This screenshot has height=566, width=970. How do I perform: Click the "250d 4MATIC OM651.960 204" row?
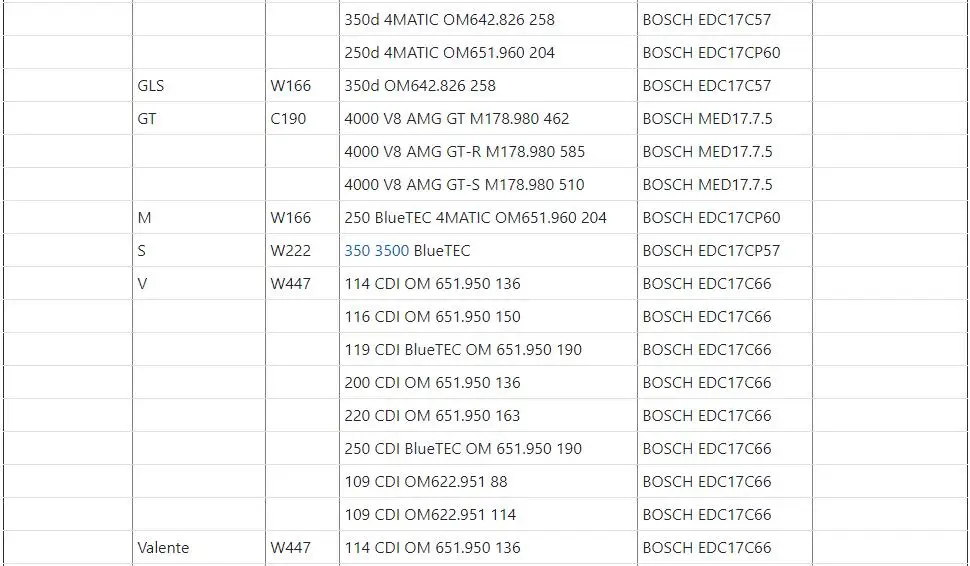click(x=488, y=53)
